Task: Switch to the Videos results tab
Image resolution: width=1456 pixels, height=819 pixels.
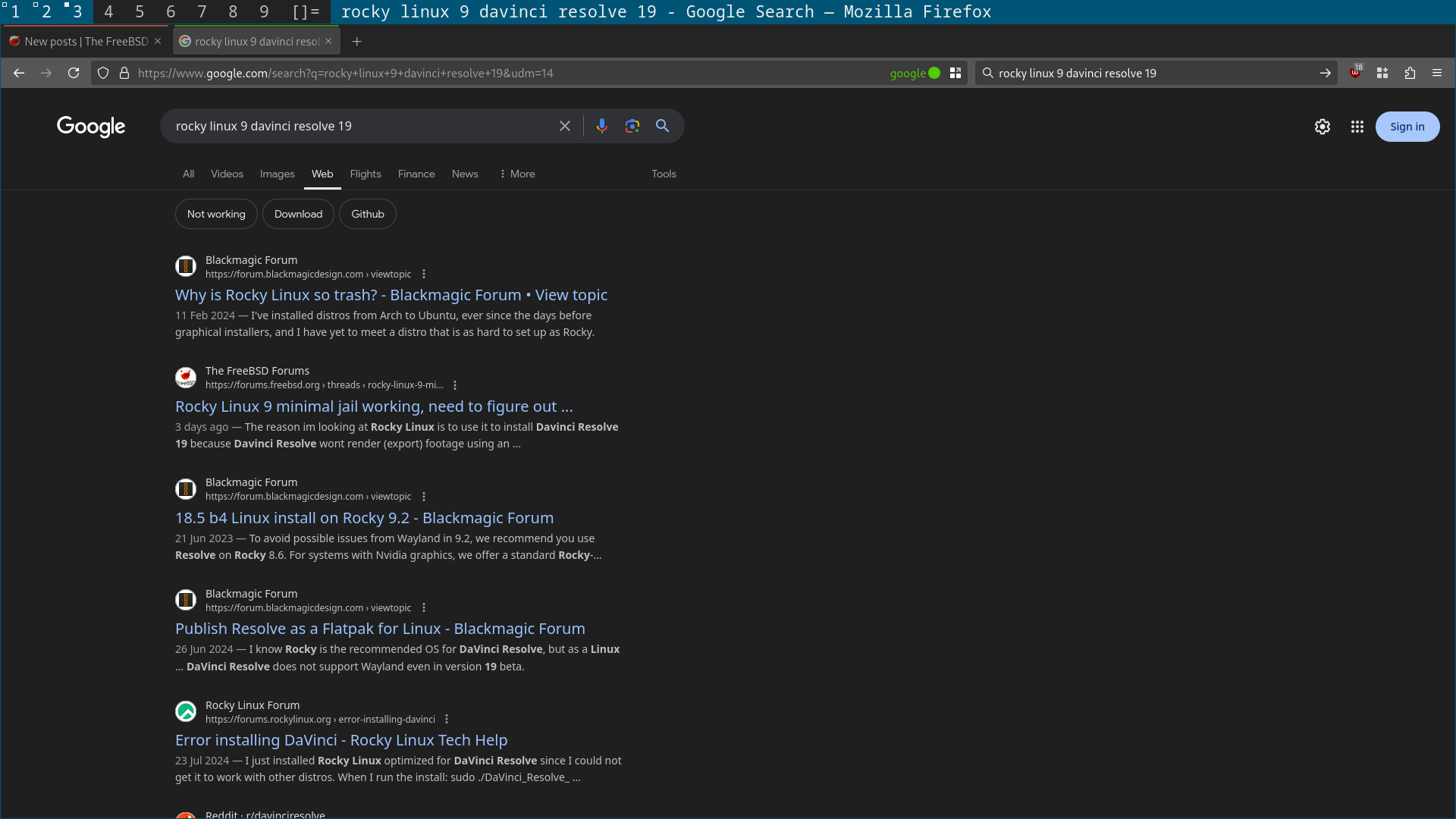Action: (x=227, y=174)
